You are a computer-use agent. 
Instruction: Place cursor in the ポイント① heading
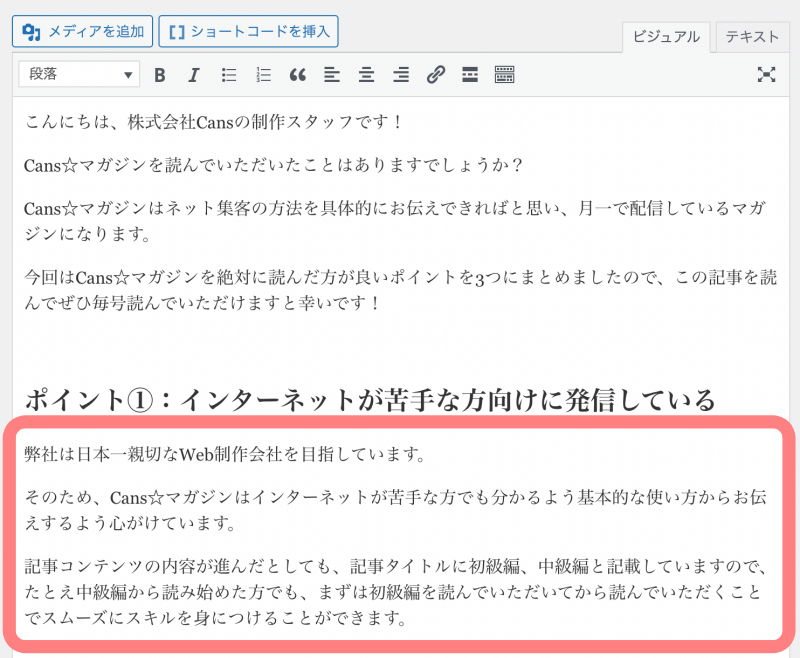point(369,400)
